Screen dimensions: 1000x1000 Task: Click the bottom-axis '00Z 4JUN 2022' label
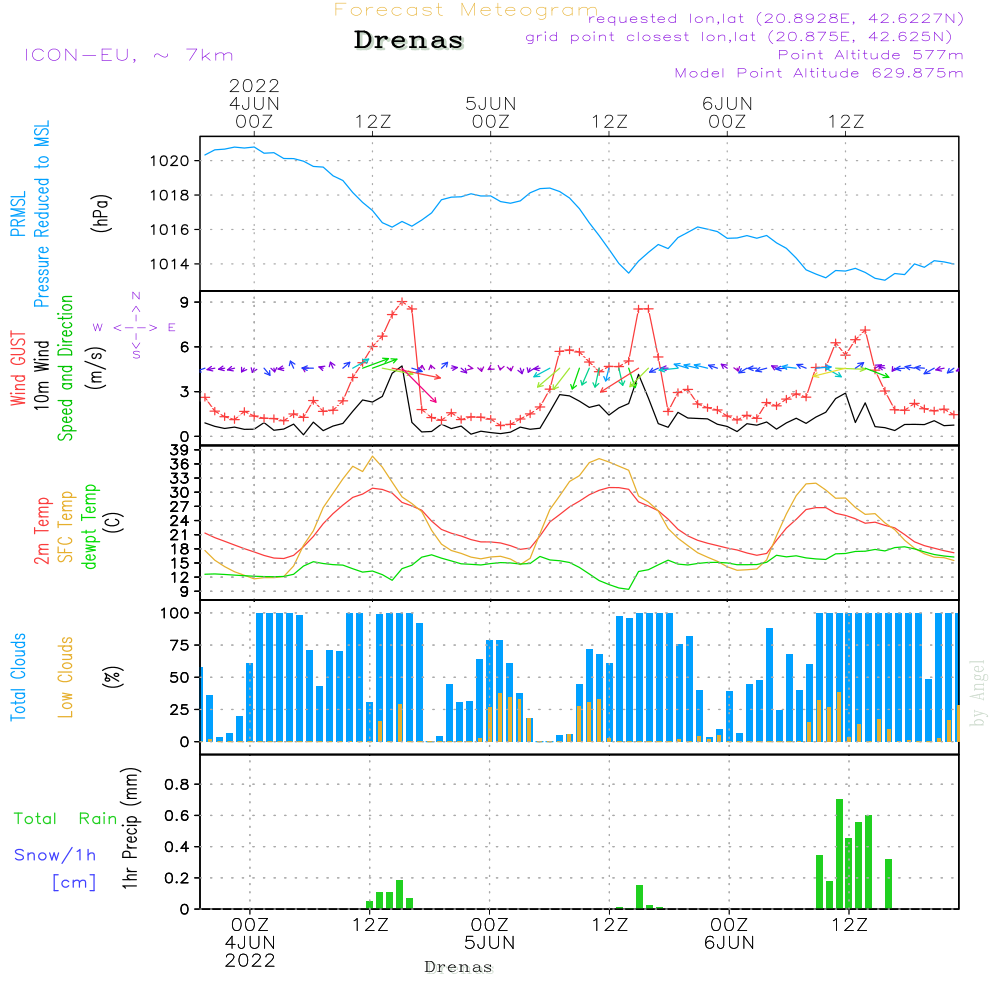click(x=250, y=943)
